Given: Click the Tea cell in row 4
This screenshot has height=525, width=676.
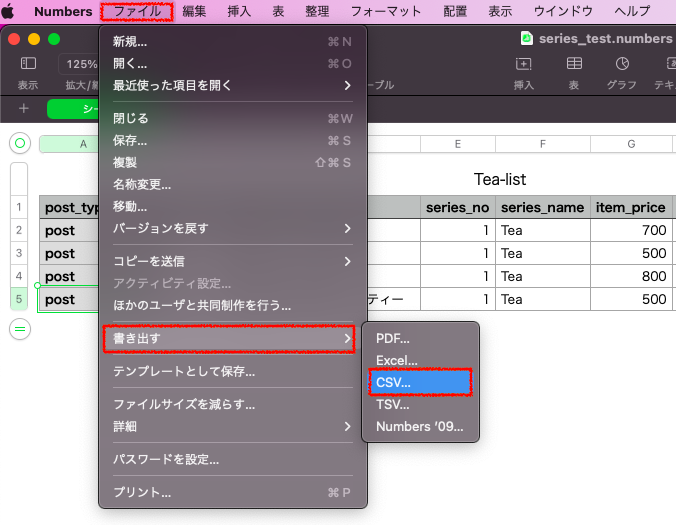Looking at the screenshot, I should (543, 276).
